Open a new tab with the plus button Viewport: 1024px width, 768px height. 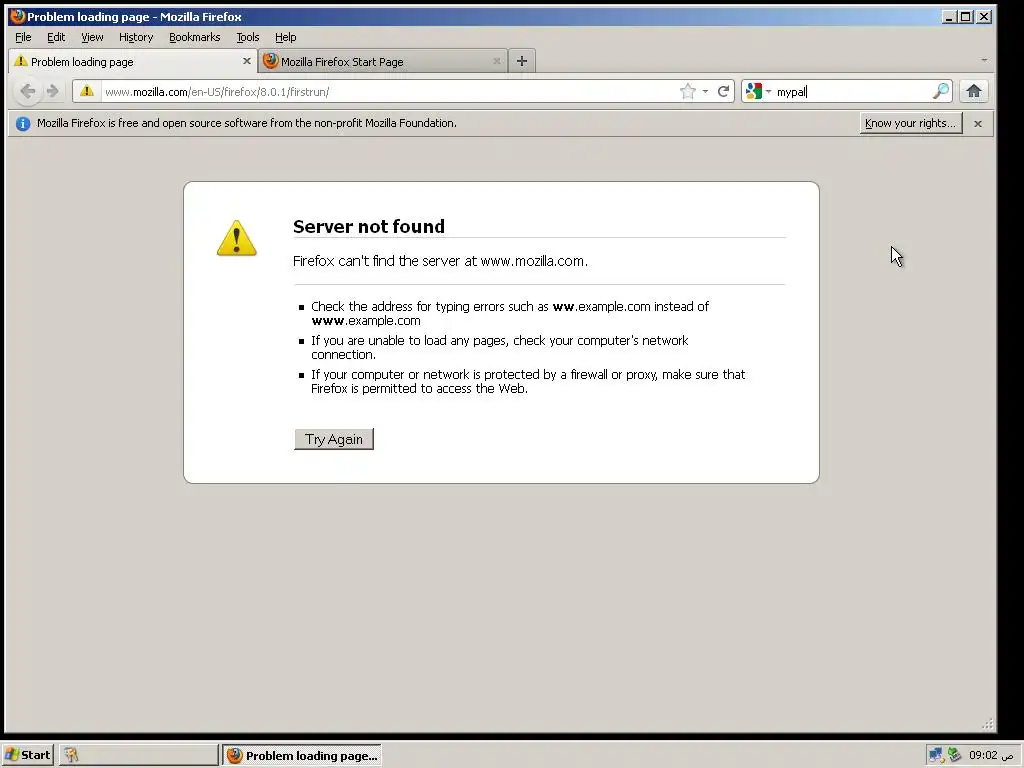pyautogui.click(x=522, y=61)
